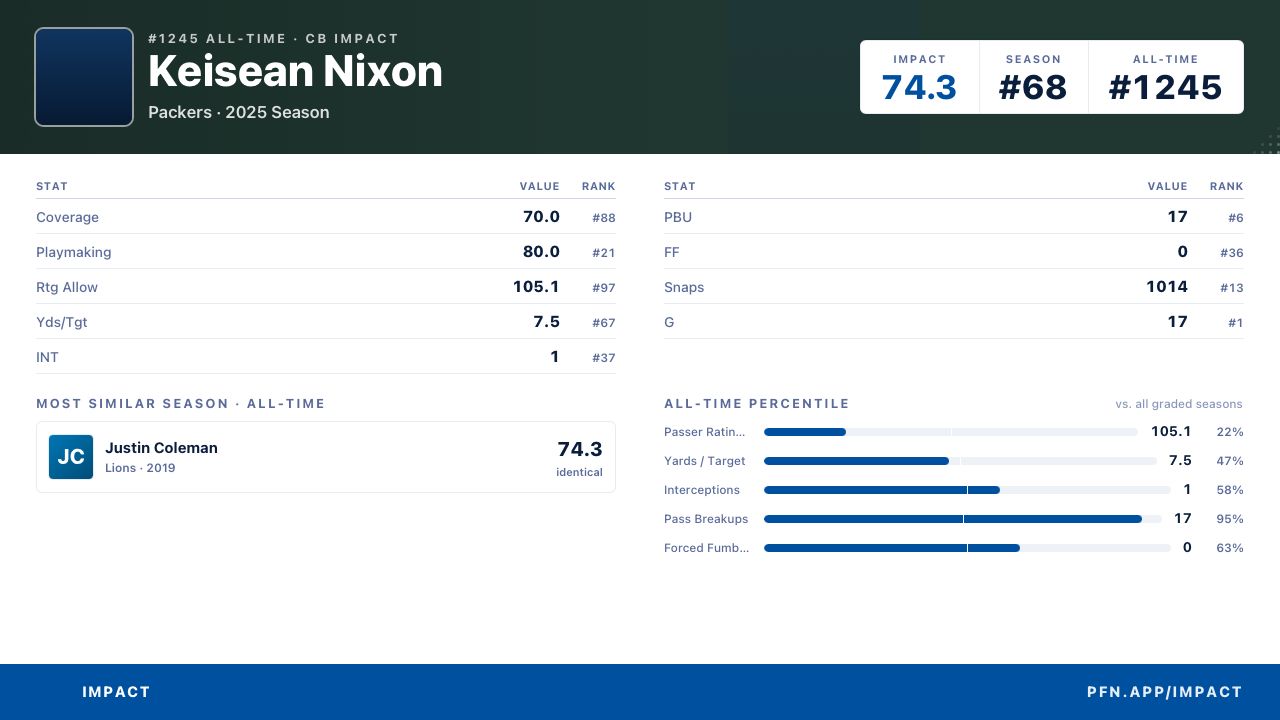This screenshot has height=720, width=1280.
Task: Click the JC avatar badge
Action: [x=71, y=457]
